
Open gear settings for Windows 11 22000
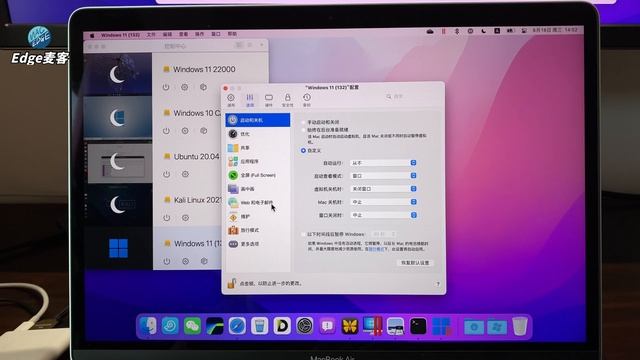[184, 87]
